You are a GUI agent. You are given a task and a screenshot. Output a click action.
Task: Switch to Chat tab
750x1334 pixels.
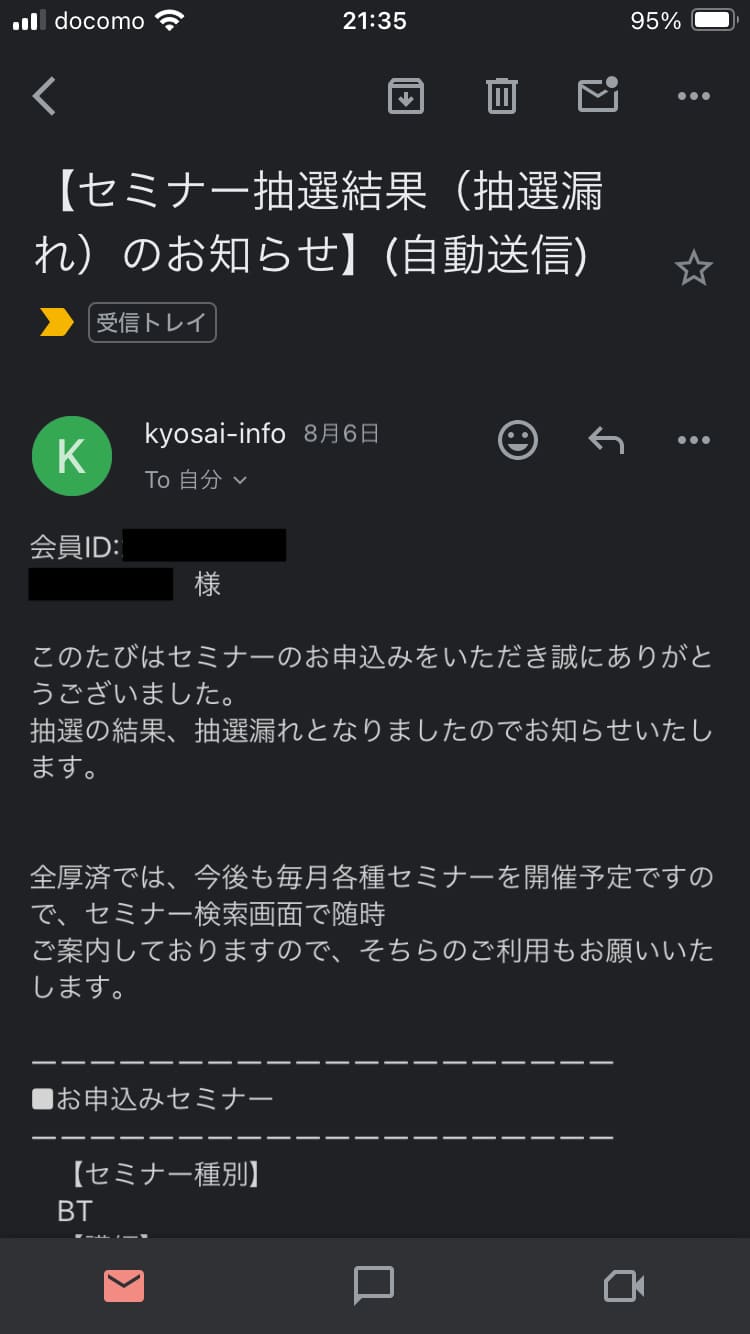click(374, 1285)
